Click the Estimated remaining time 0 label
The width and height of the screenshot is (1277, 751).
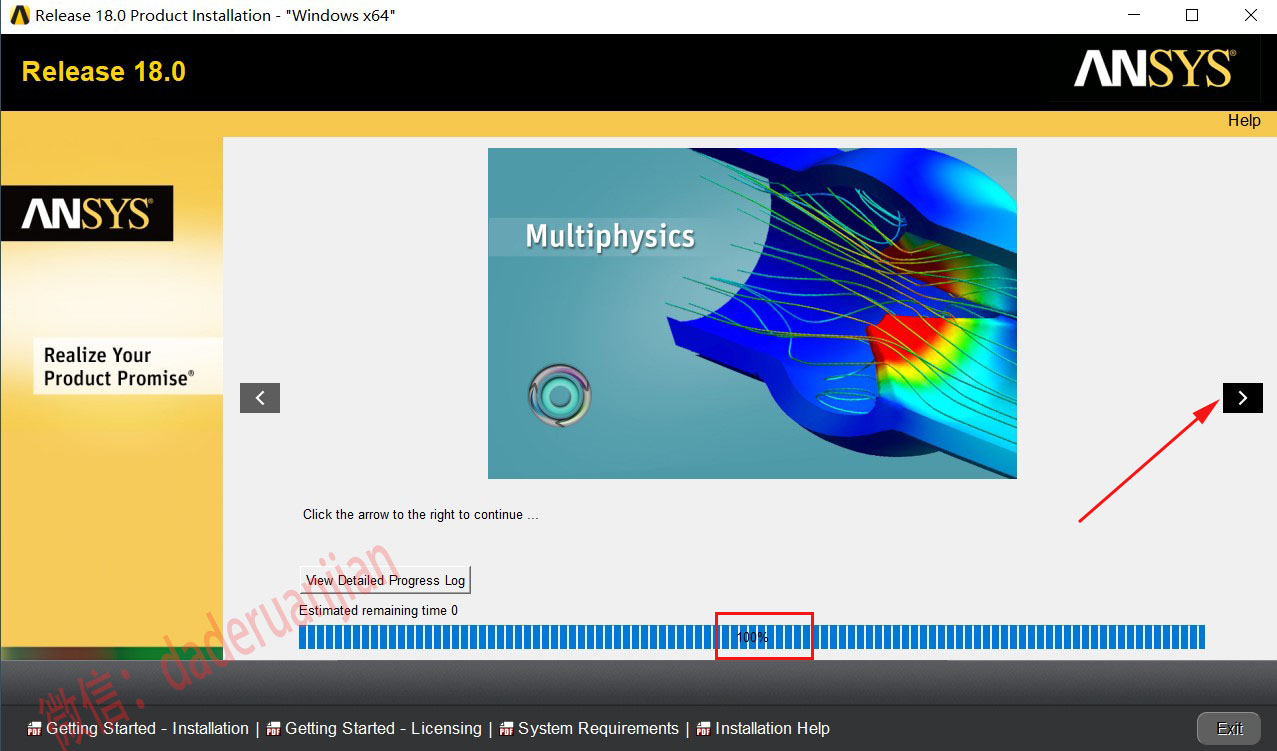coord(378,611)
